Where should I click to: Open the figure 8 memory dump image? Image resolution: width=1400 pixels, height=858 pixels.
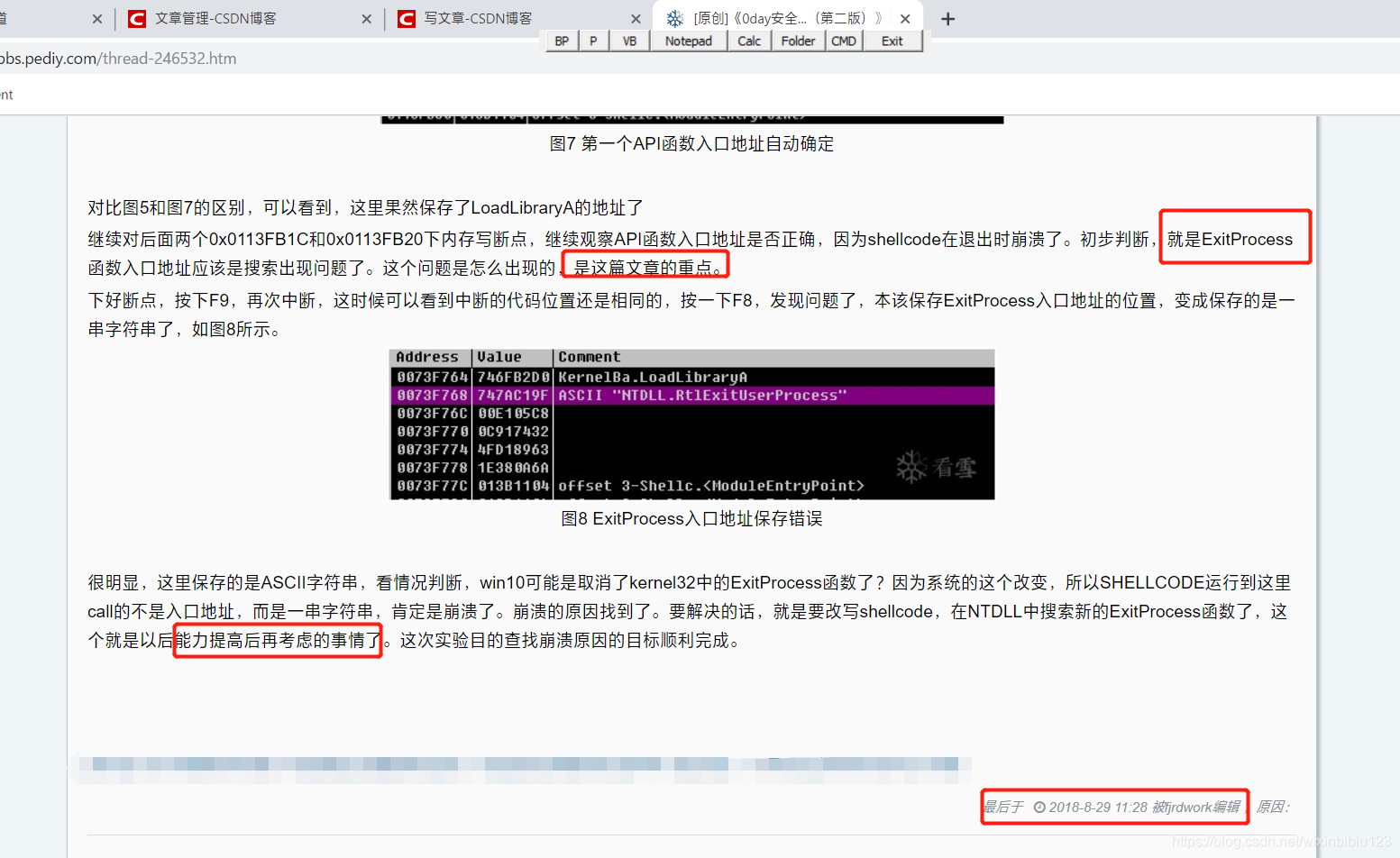point(691,424)
